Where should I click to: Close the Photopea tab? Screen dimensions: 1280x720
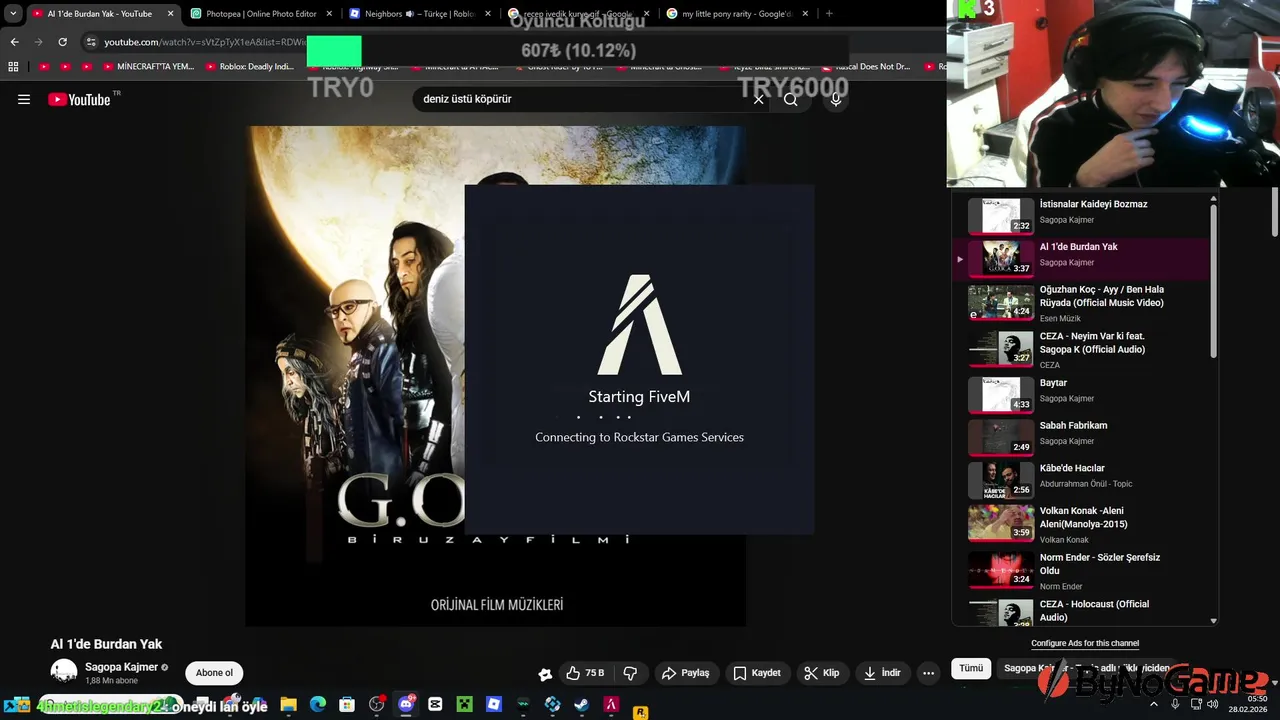pos(329,14)
